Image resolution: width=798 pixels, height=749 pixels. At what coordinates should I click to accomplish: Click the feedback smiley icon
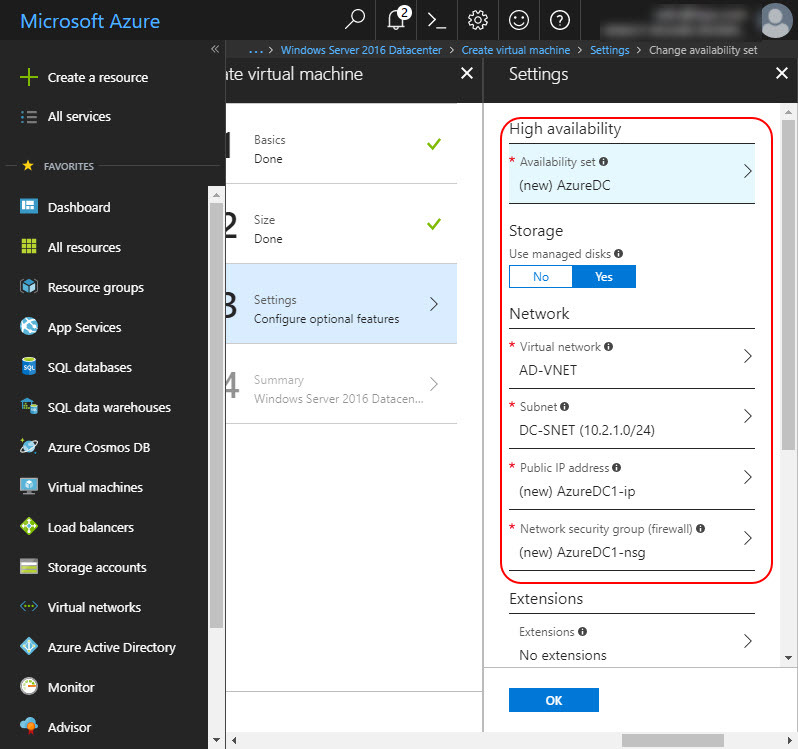click(519, 20)
